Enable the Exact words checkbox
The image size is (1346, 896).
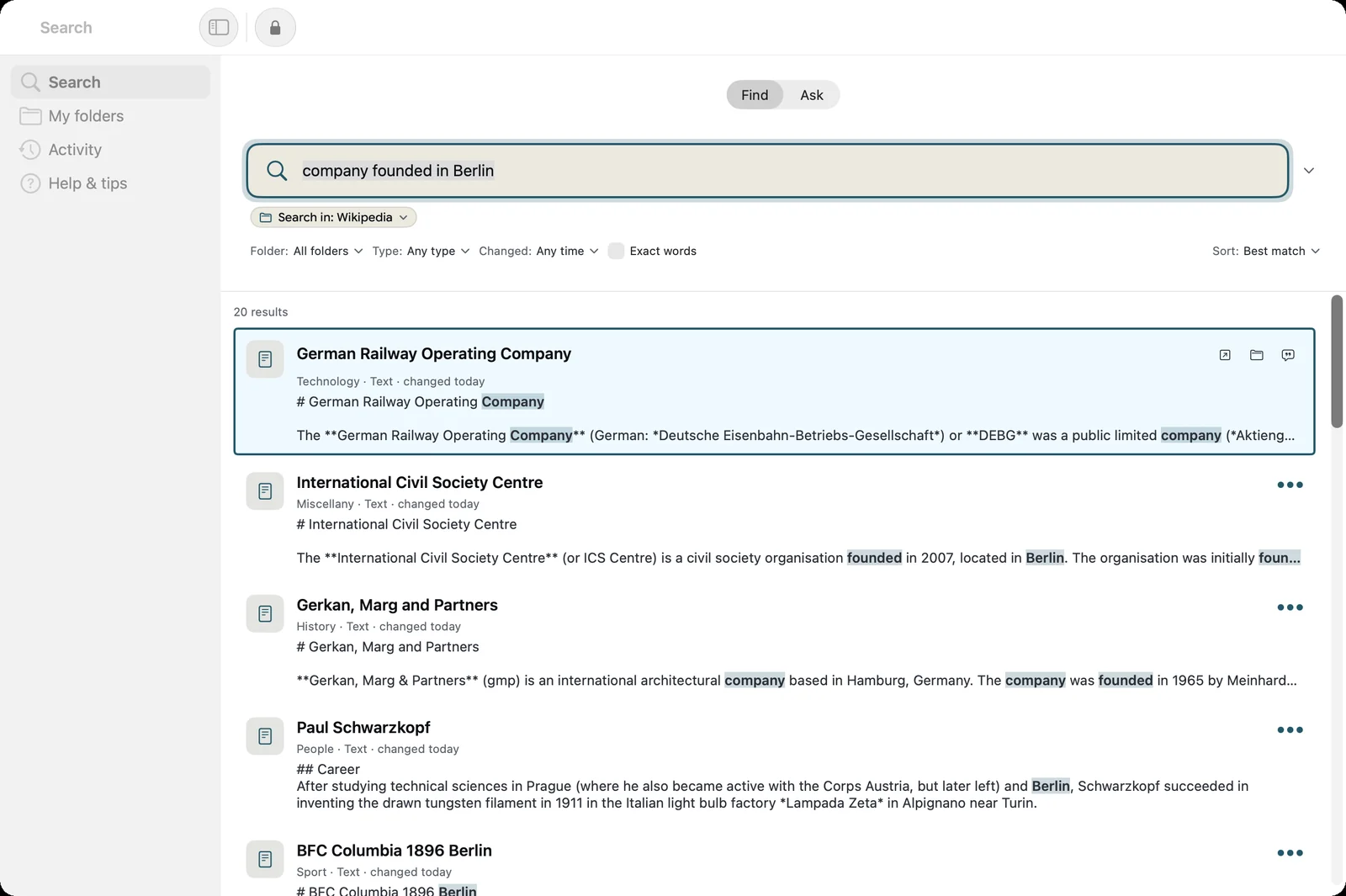616,251
